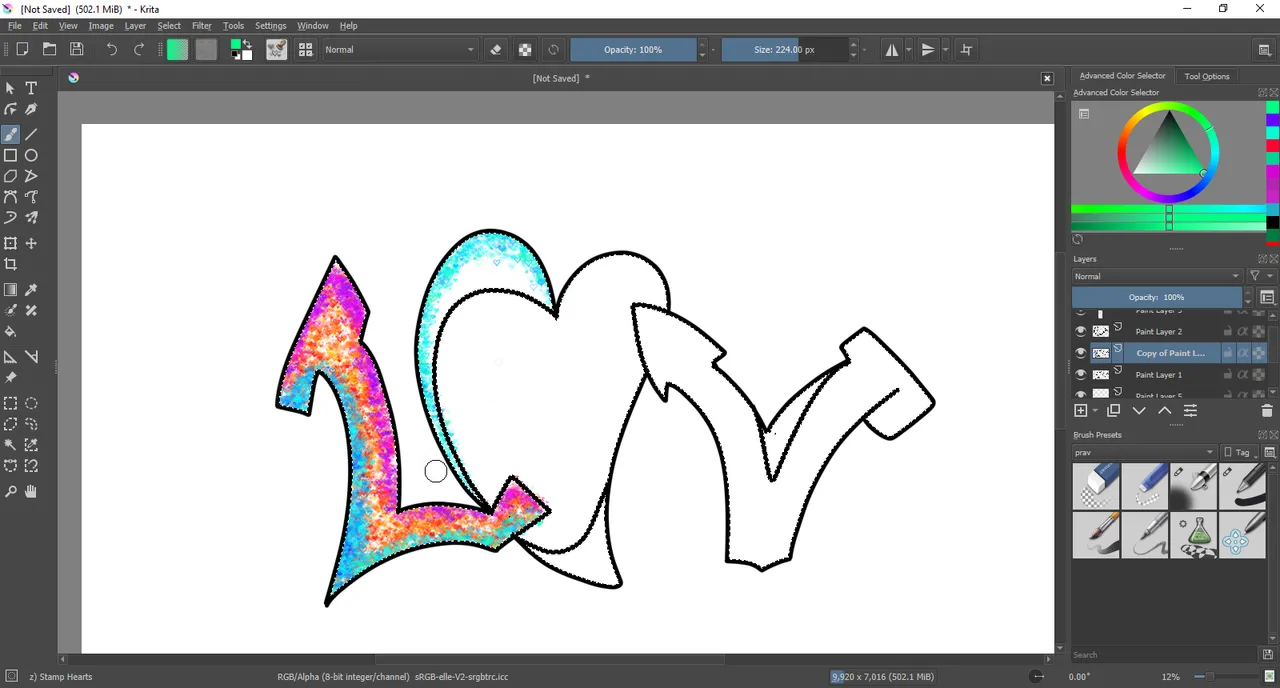Select the Text tool in toolbox
This screenshot has height=688, width=1280.
click(x=31, y=88)
